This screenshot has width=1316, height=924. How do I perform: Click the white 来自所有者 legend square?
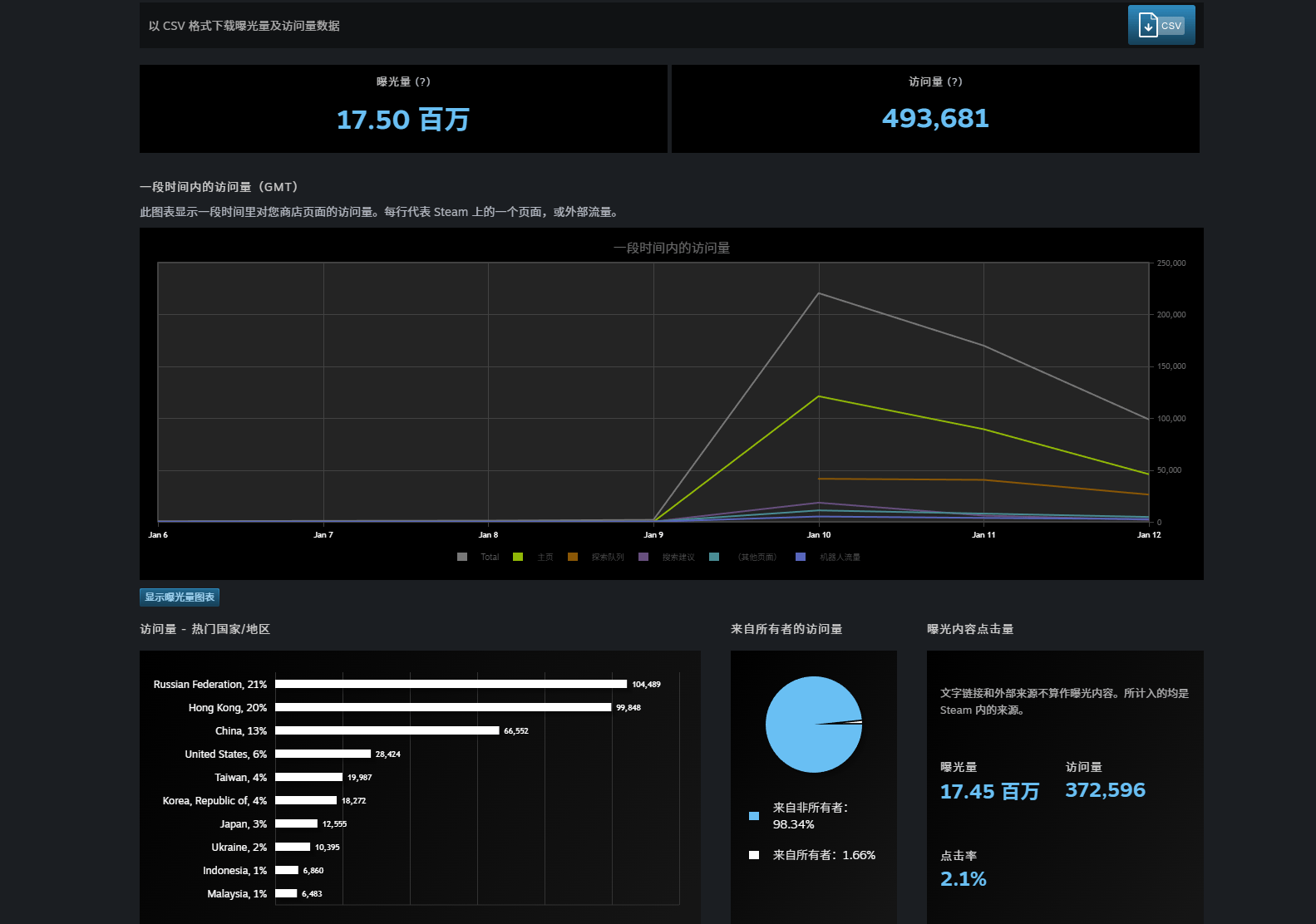754,855
